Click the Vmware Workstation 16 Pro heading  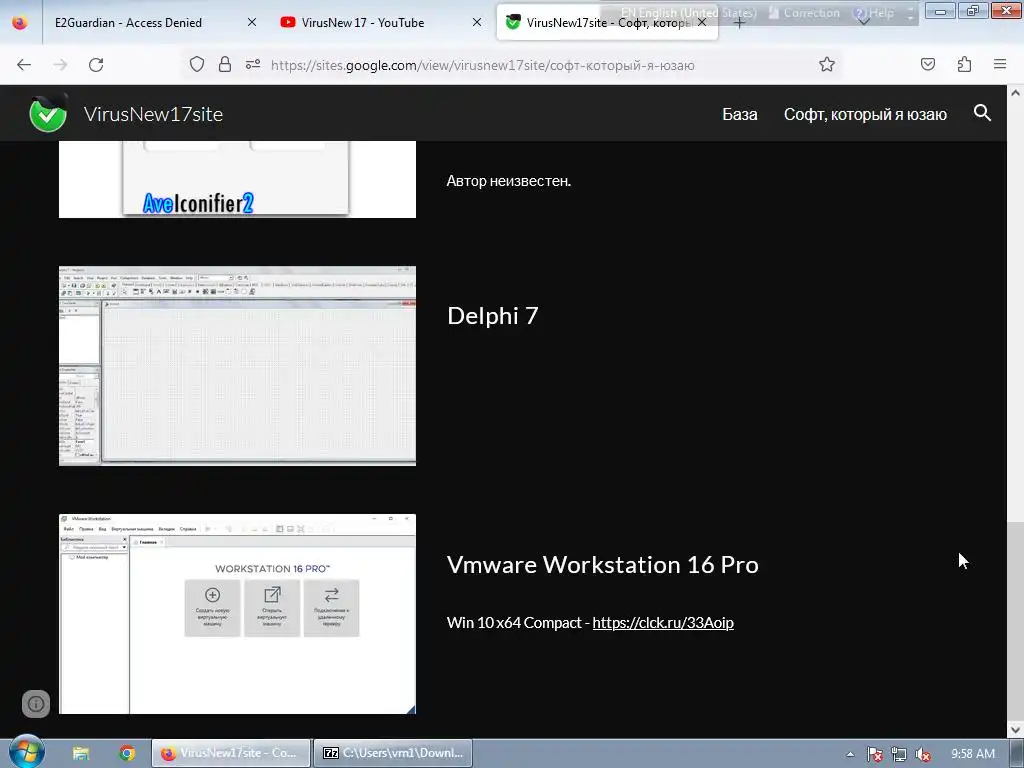pyautogui.click(x=603, y=564)
